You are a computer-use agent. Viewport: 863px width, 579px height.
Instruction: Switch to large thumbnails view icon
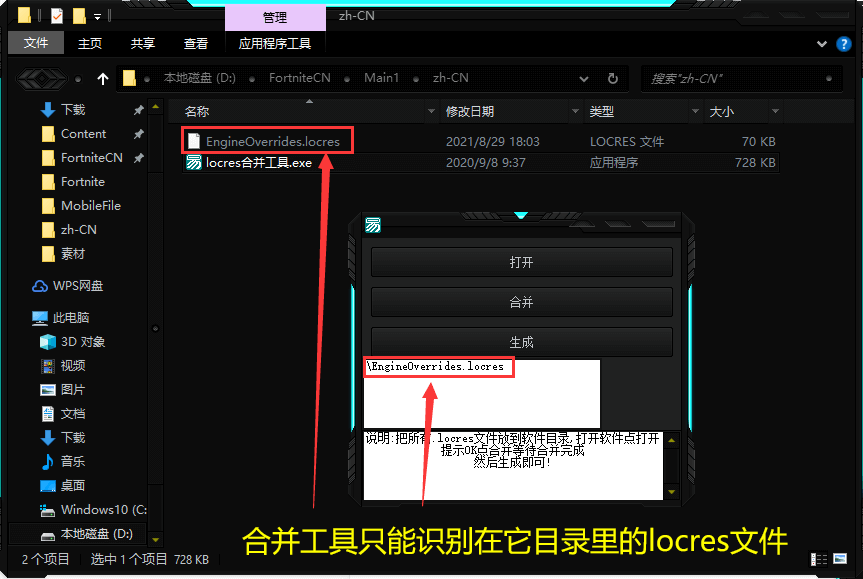(x=840, y=559)
